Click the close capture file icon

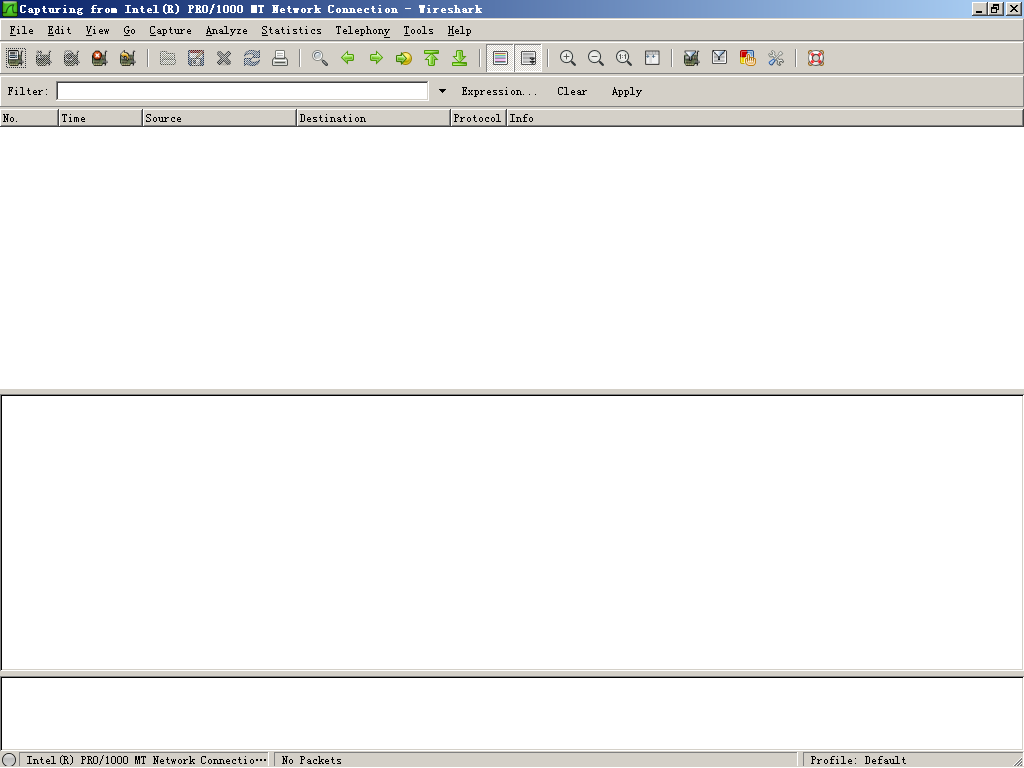click(224, 58)
